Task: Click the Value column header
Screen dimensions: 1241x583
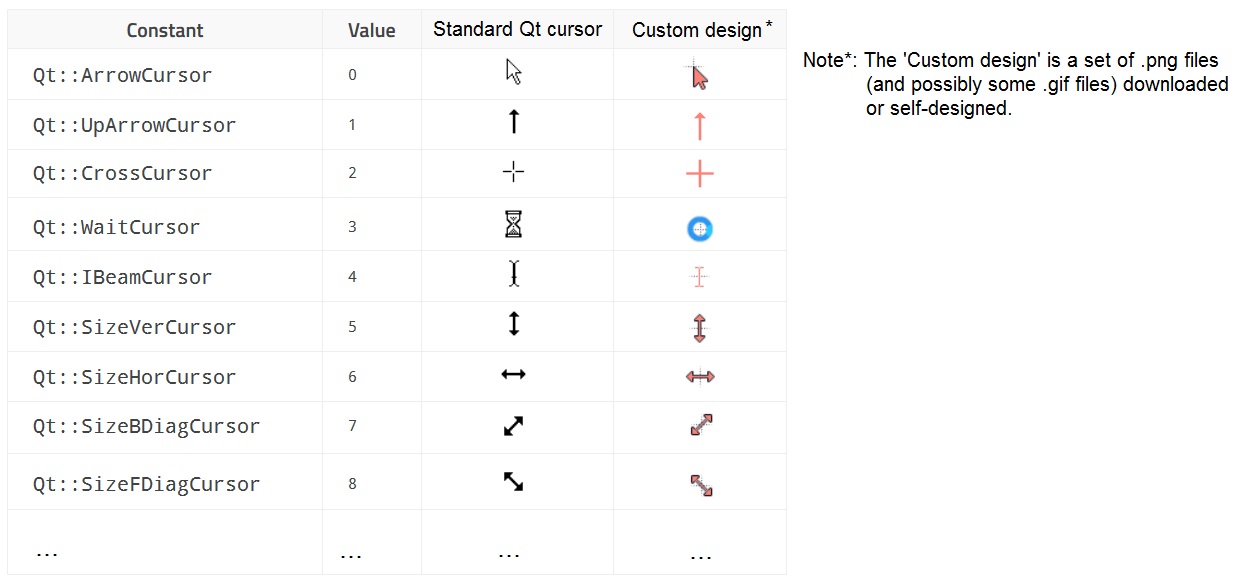Action: 372,30
